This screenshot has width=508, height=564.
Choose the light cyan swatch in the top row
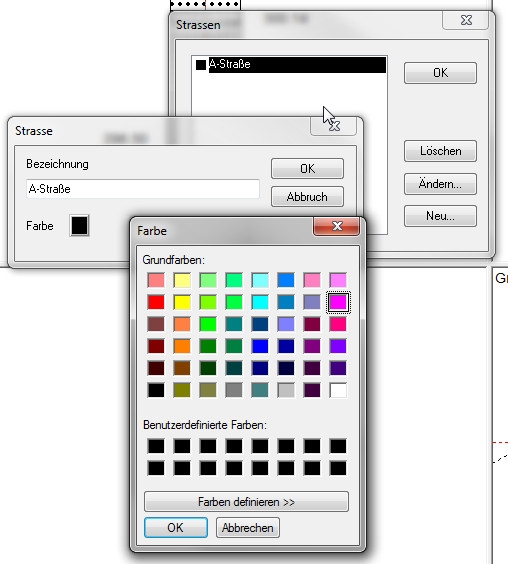tap(260, 280)
